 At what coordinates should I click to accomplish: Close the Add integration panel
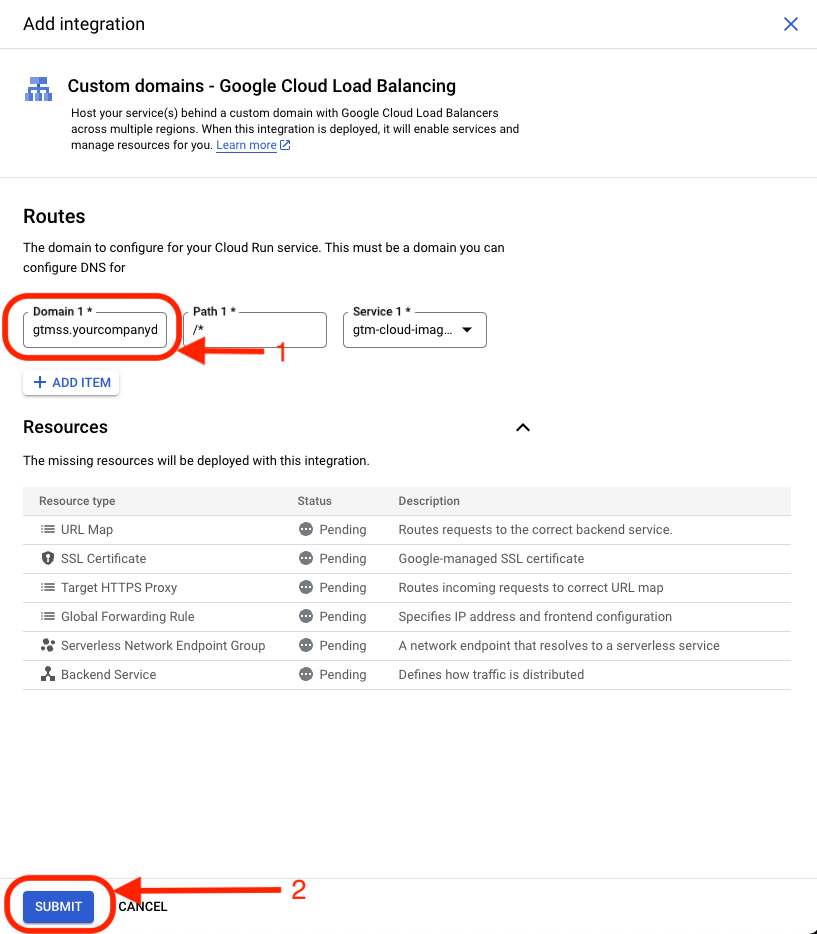(x=790, y=24)
